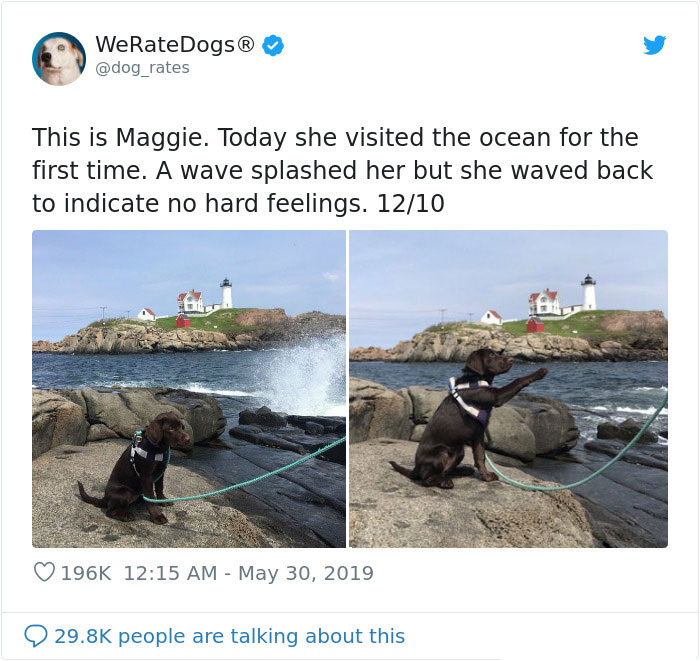
Task: Open 29.8K people are talking about this
Action: click(229, 636)
